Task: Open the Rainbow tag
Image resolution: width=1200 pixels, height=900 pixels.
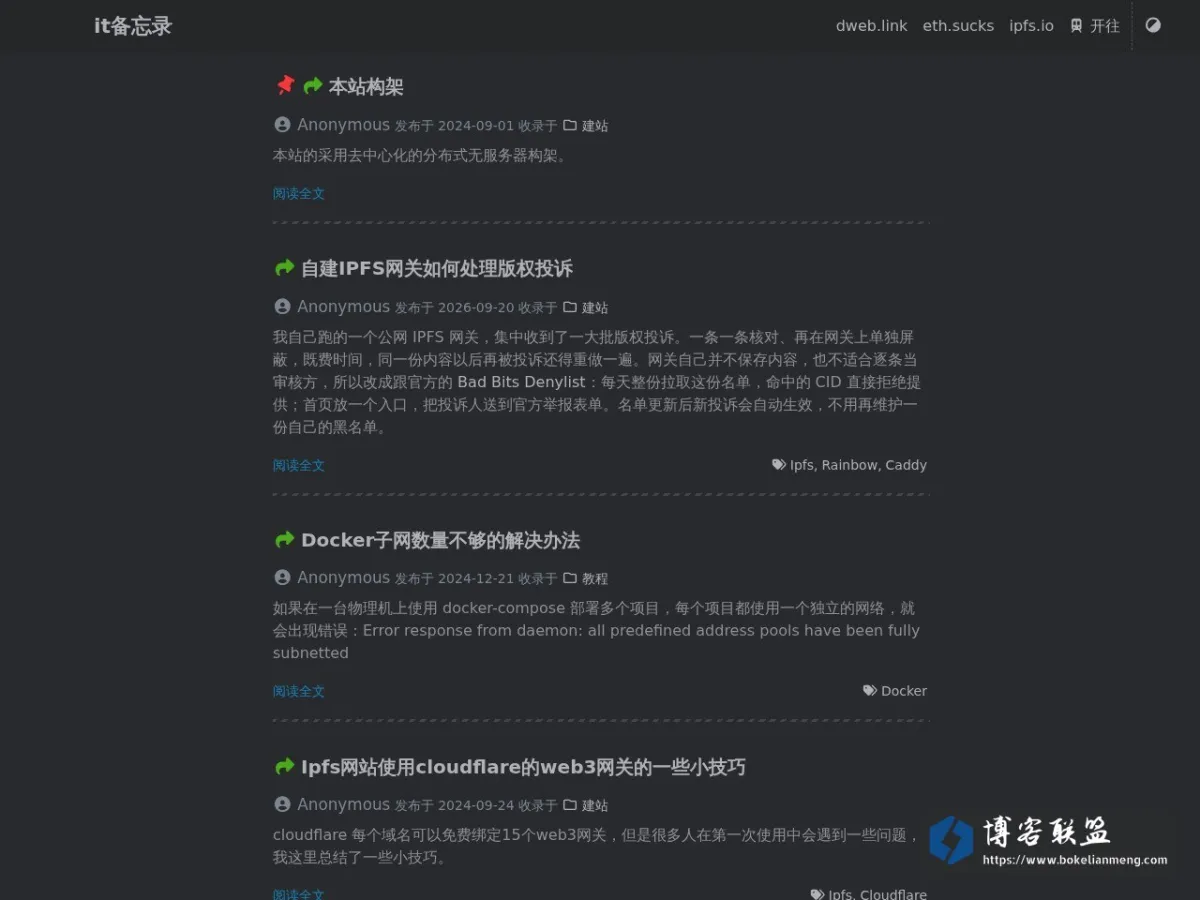Action: tap(850, 465)
